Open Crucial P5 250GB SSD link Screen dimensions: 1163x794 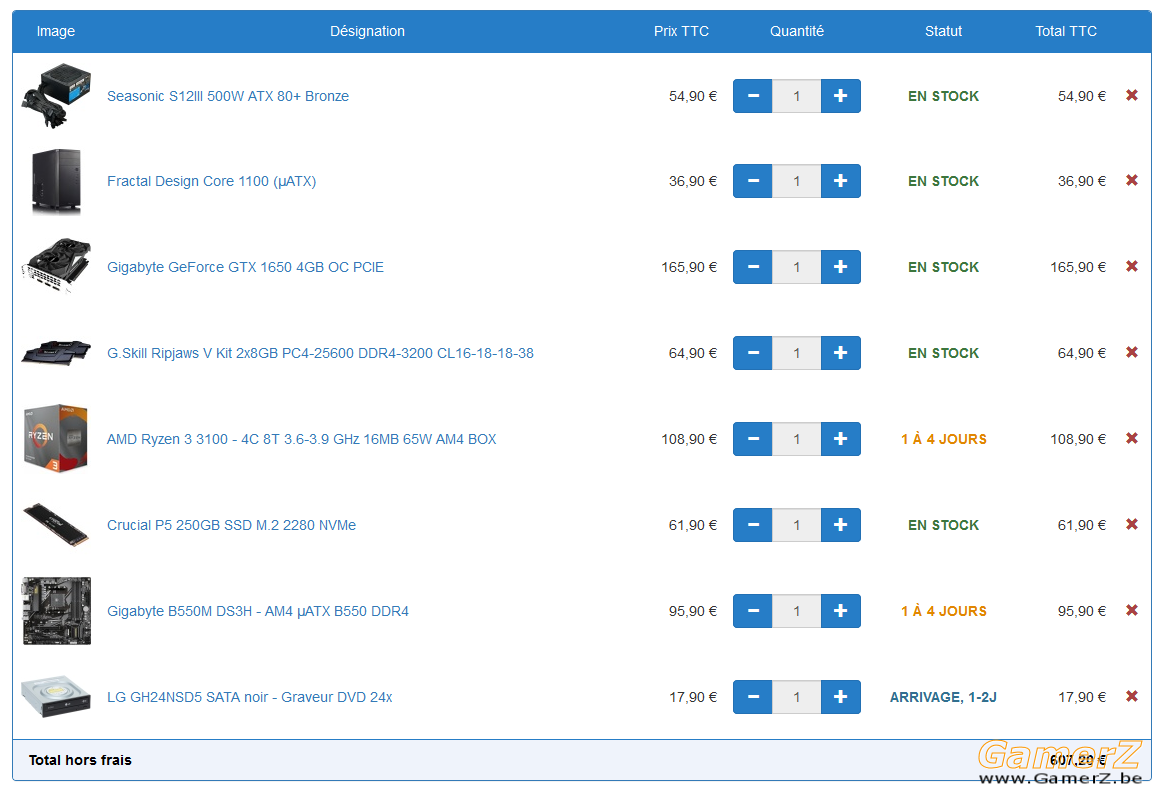click(231, 526)
